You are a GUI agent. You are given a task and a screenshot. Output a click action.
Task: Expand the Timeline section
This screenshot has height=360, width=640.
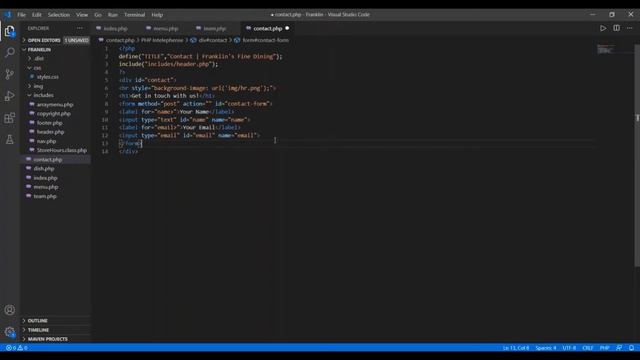(x=56, y=330)
